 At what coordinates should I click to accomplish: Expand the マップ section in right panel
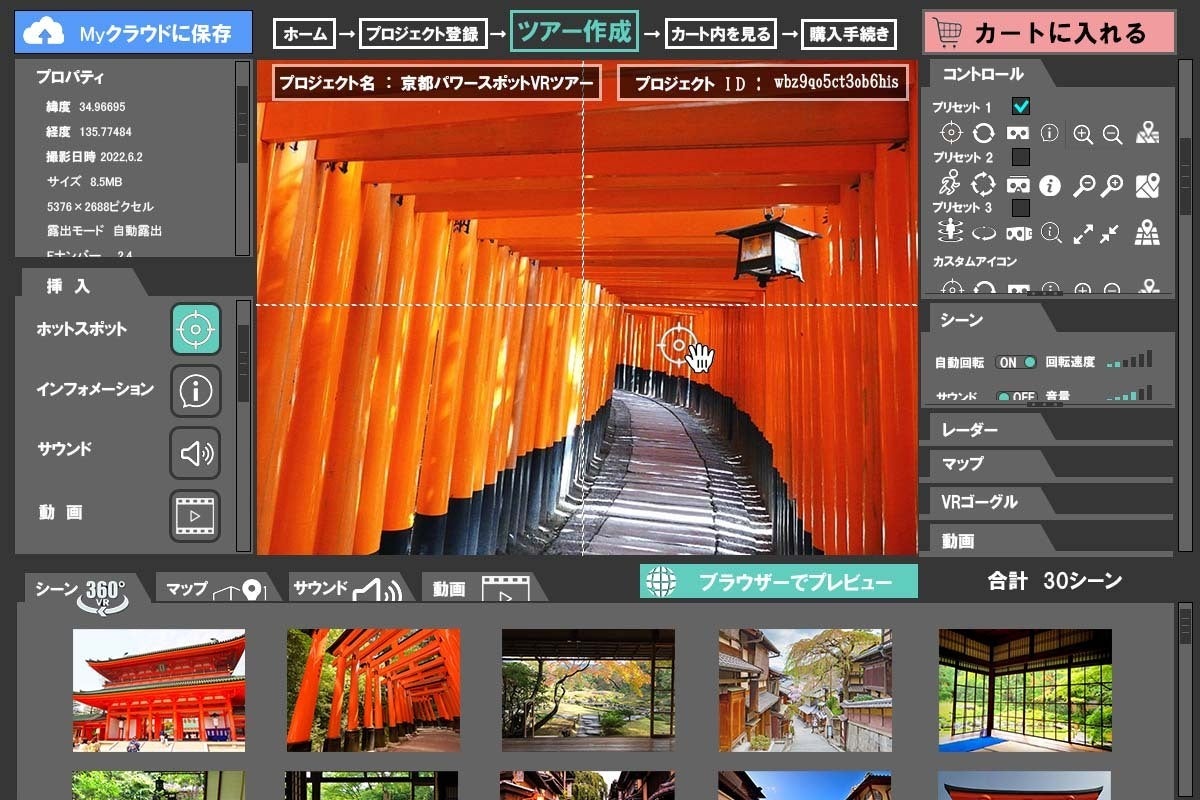(x=963, y=464)
